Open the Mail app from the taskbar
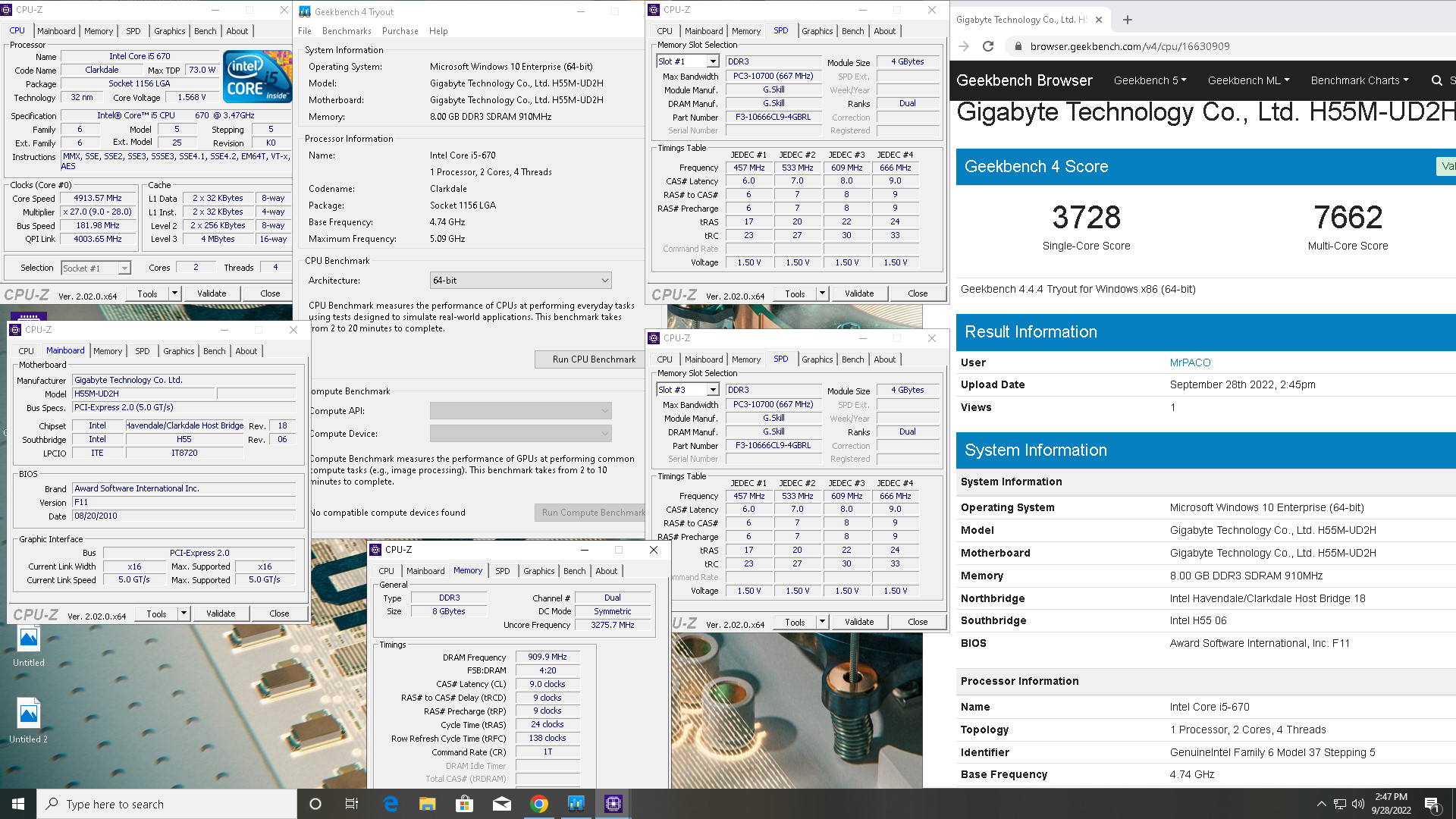The height and width of the screenshot is (819, 1456). click(501, 804)
